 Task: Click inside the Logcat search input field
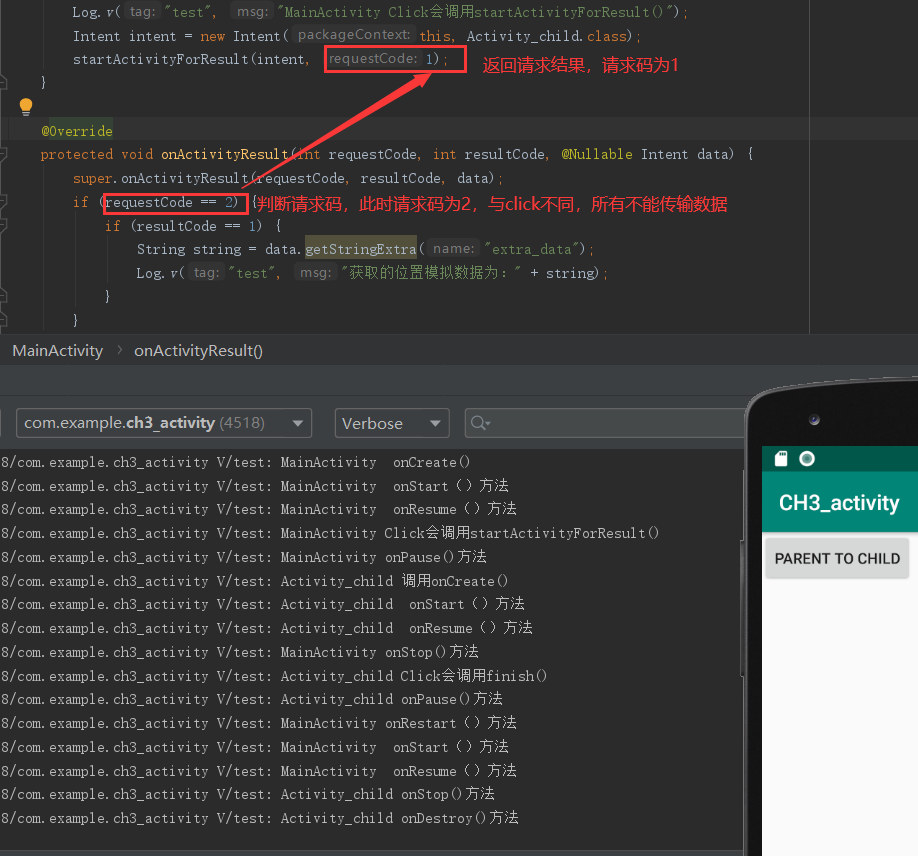tap(600, 423)
